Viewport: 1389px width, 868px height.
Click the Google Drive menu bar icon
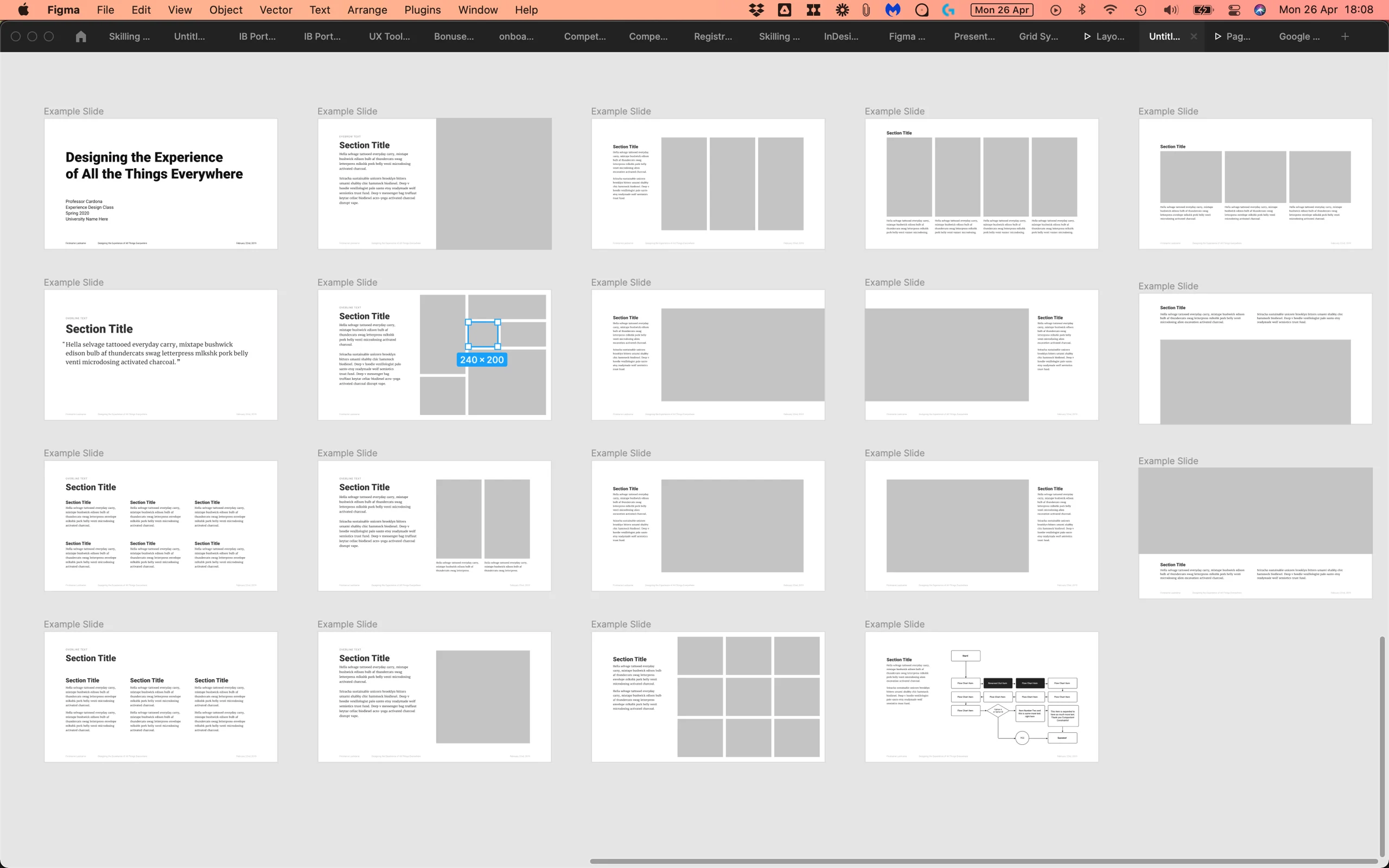point(784,10)
